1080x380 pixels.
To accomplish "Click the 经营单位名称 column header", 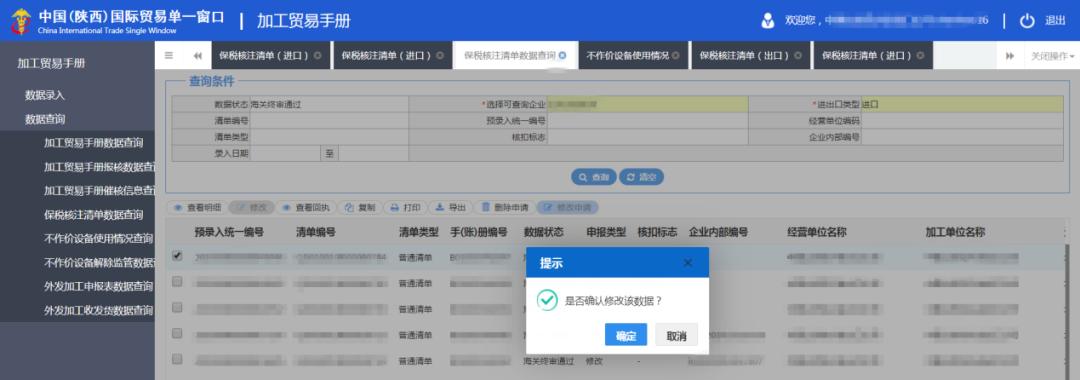I will click(816, 233).
